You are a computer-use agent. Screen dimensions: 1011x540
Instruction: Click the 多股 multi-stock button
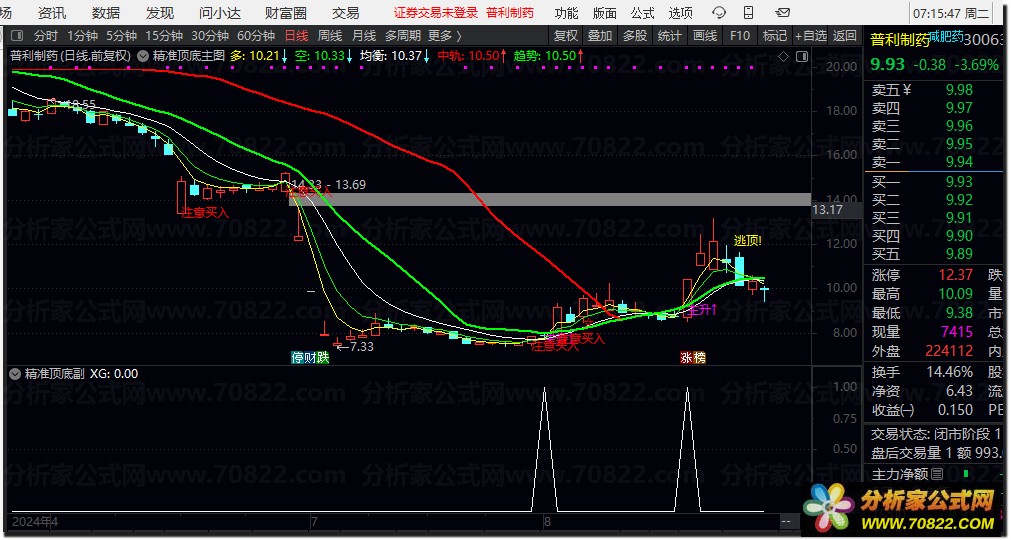635,36
